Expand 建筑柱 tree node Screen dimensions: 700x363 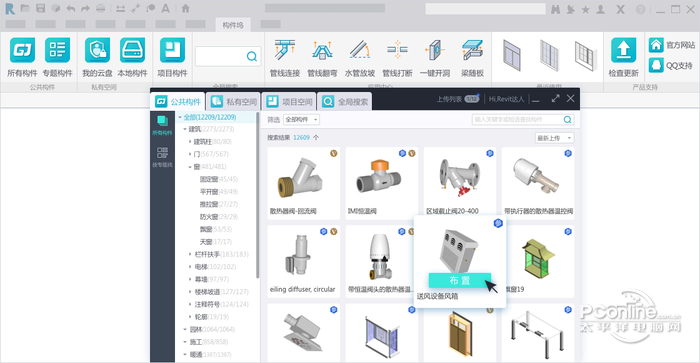coord(190,142)
